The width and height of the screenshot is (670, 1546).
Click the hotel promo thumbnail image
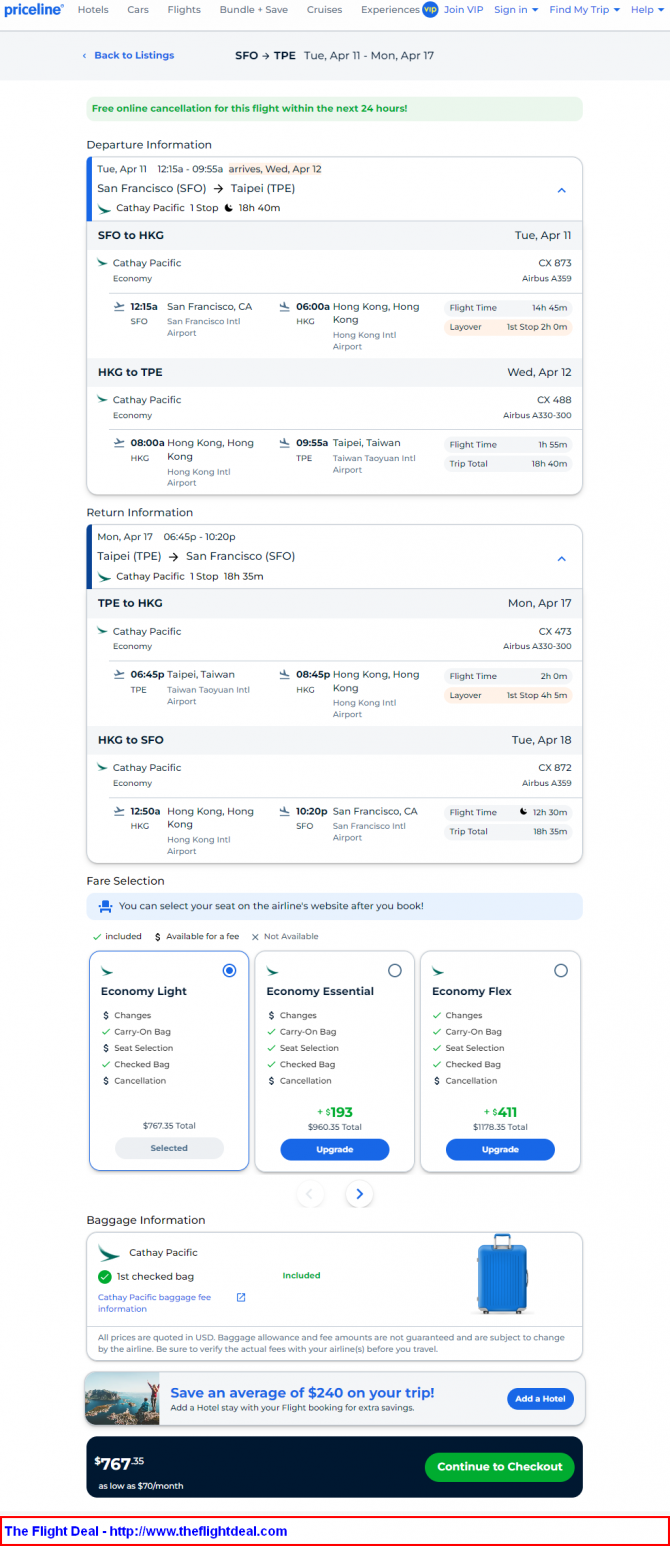123,1398
